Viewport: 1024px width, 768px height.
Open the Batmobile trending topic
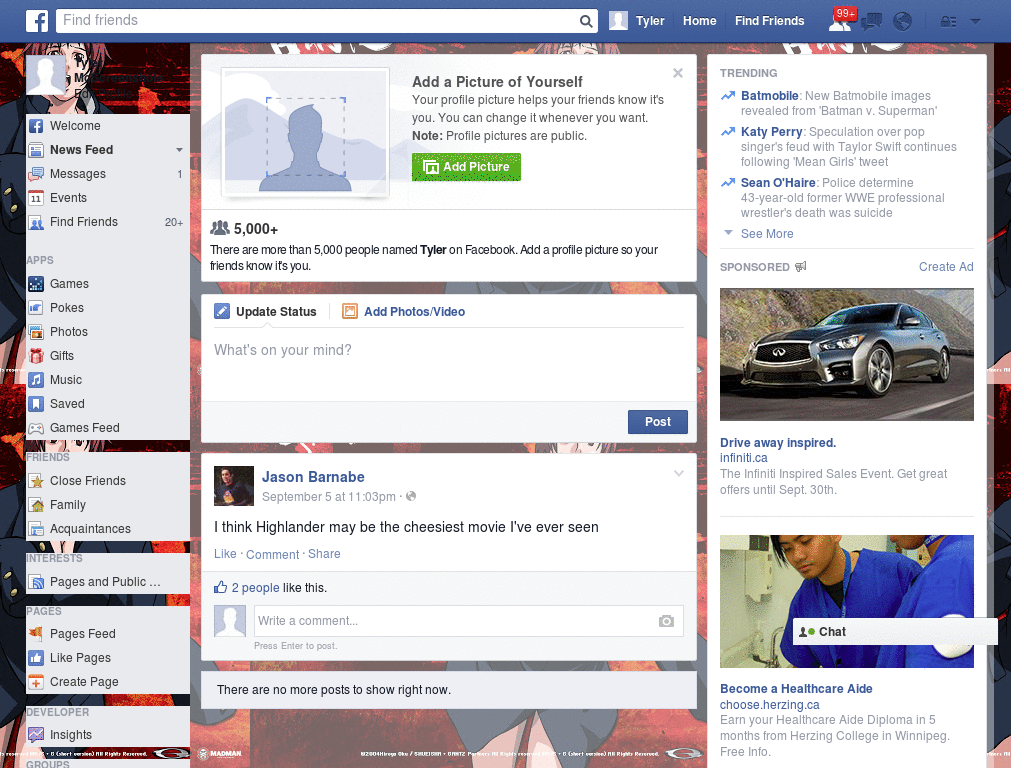tap(769, 96)
